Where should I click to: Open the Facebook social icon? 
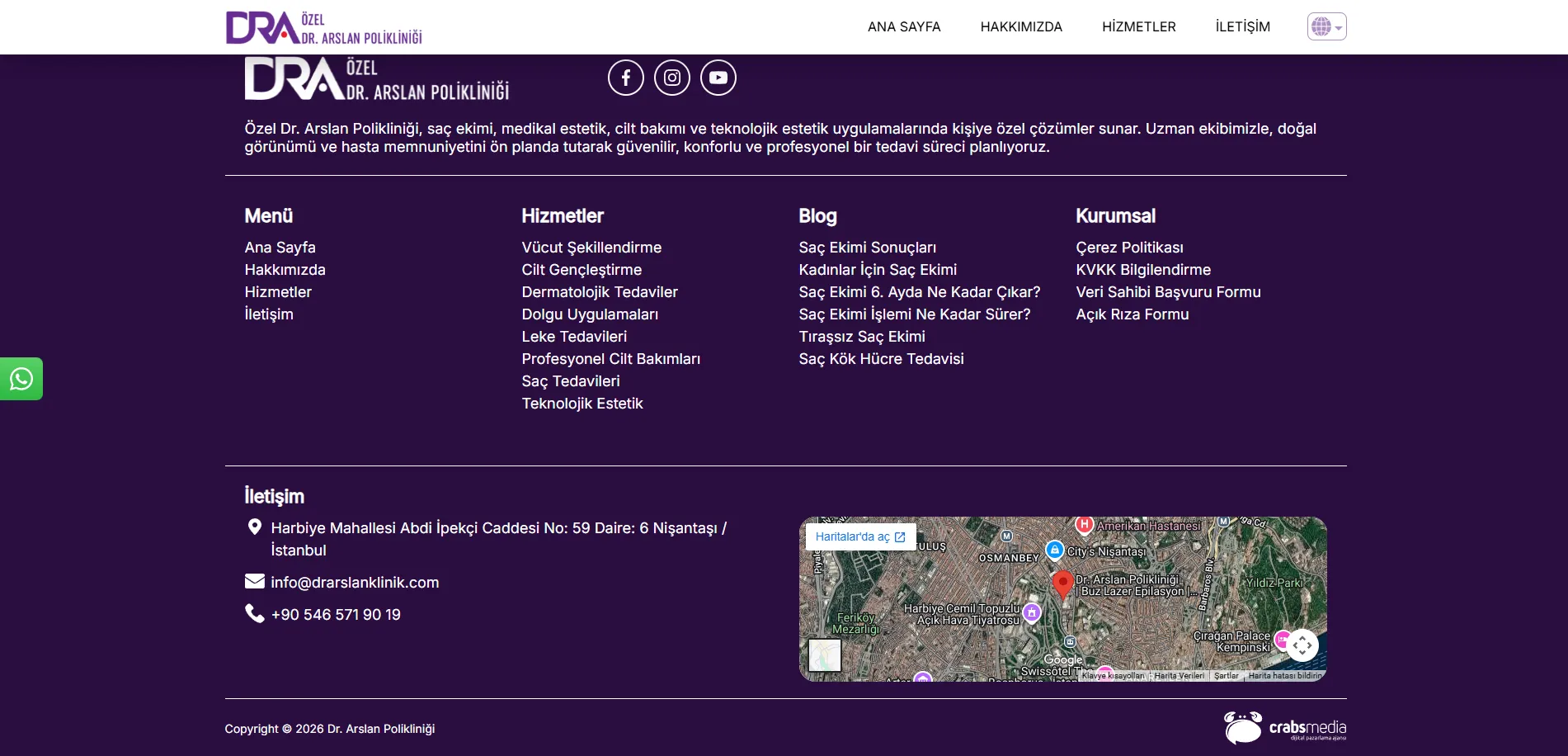[626, 78]
